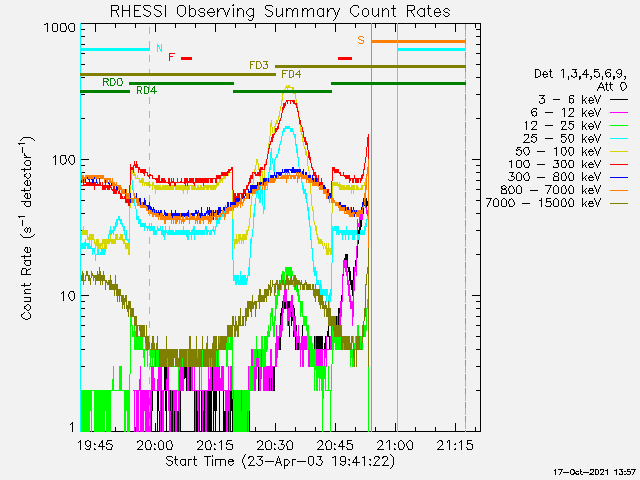Click the Start Time axis title
This screenshot has width=640, height=480.
pyautogui.click(x=280, y=462)
